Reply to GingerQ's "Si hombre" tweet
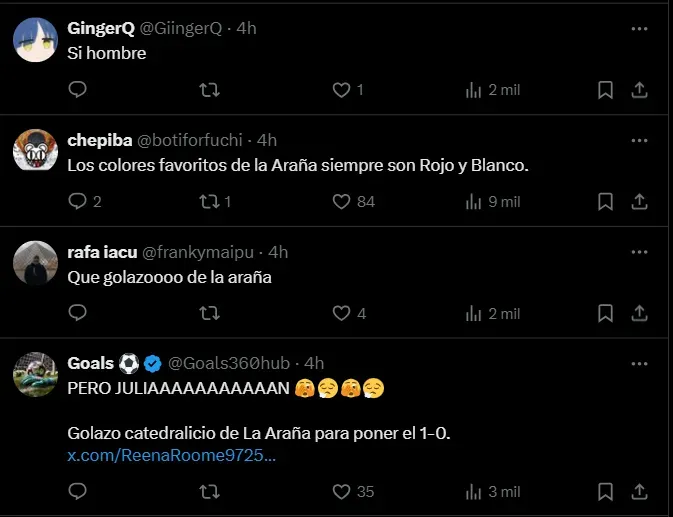 click(x=78, y=90)
